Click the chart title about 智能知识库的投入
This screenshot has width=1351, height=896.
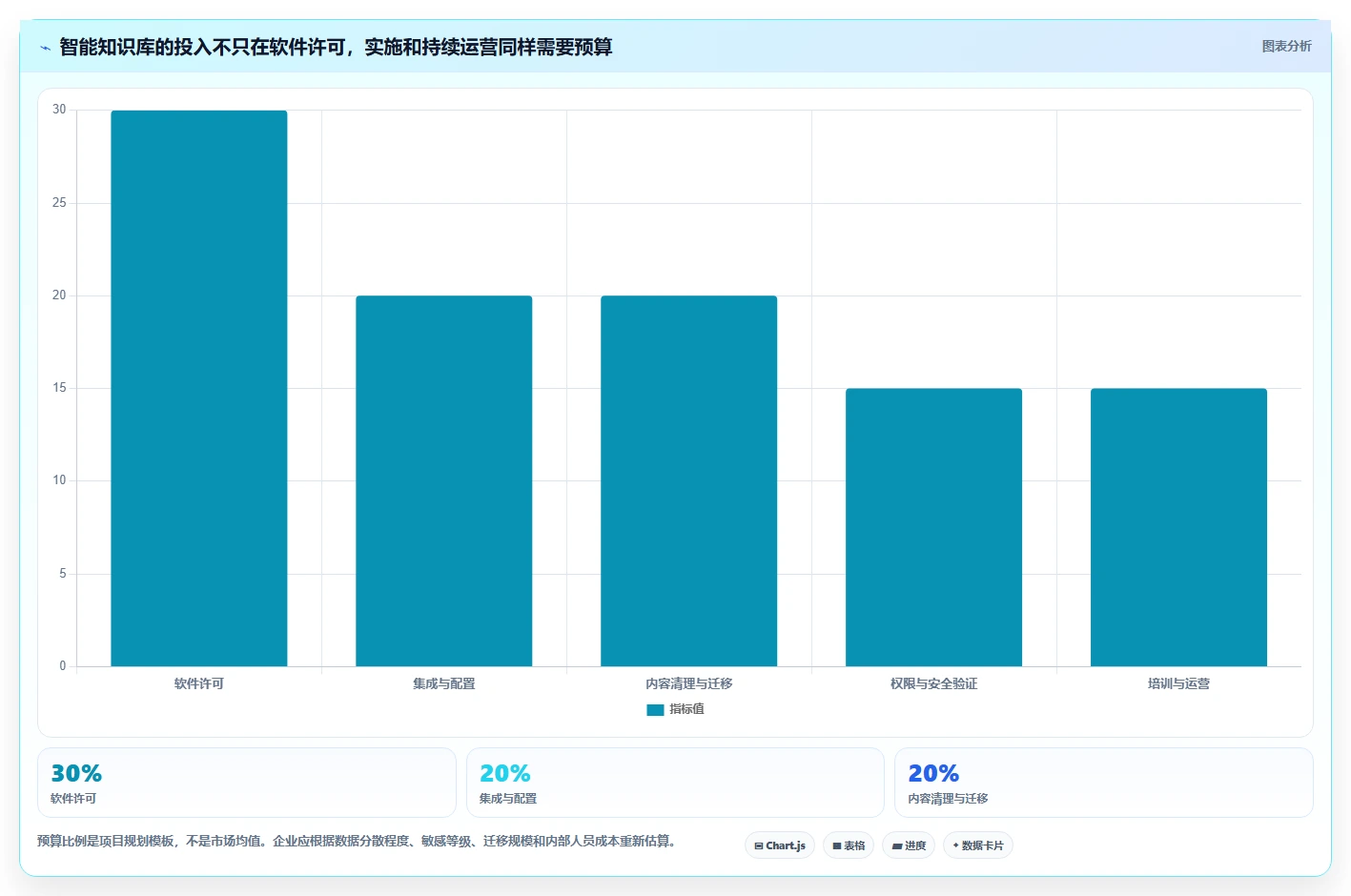click(x=336, y=47)
